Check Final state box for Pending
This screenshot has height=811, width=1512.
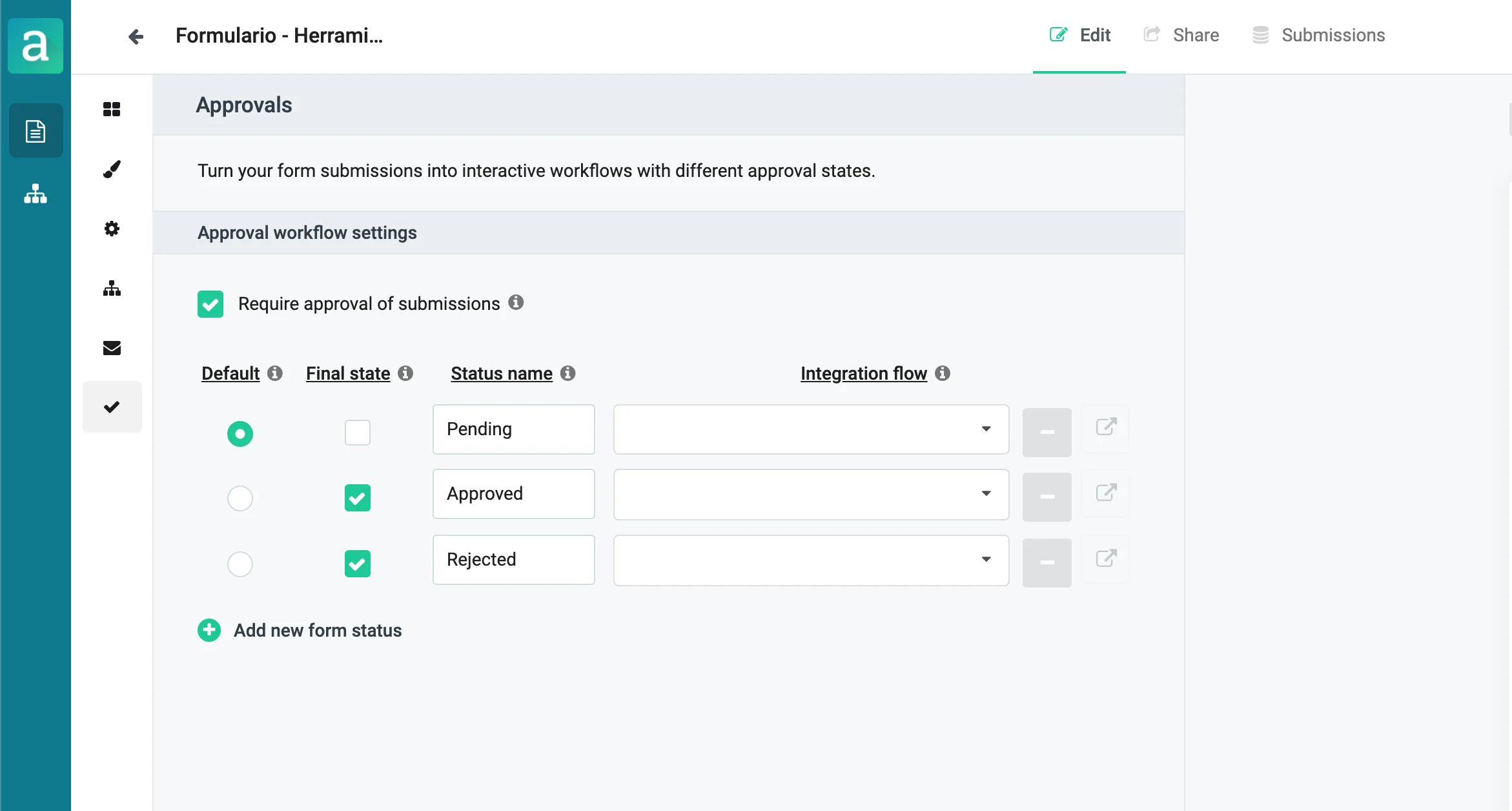(358, 433)
